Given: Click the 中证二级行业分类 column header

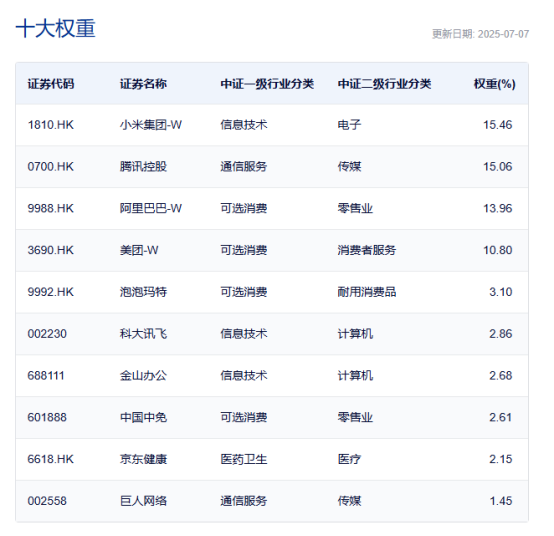Looking at the screenshot, I should [384, 84].
